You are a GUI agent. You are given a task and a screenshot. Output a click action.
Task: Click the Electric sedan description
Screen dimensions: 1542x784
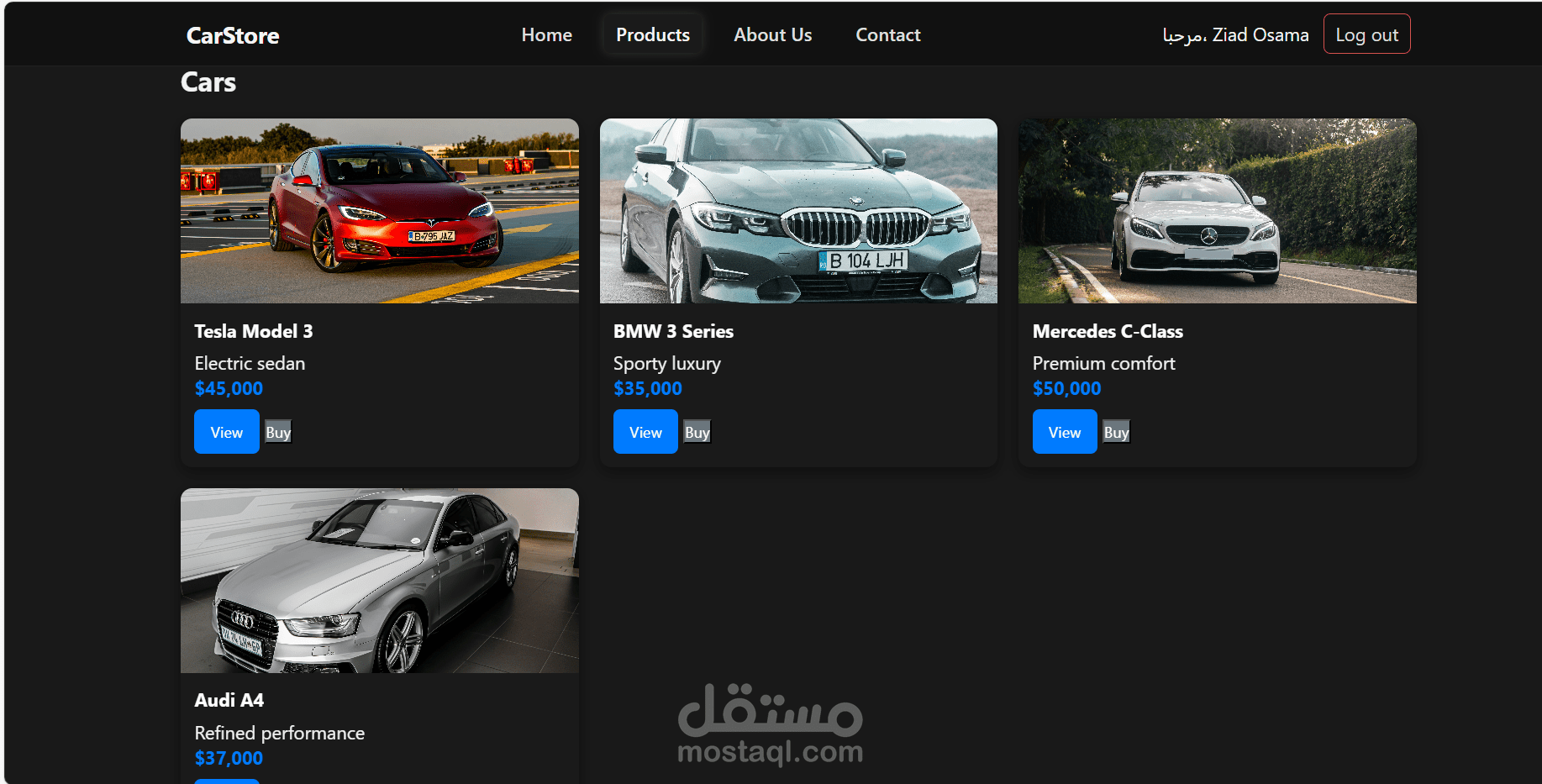250,363
